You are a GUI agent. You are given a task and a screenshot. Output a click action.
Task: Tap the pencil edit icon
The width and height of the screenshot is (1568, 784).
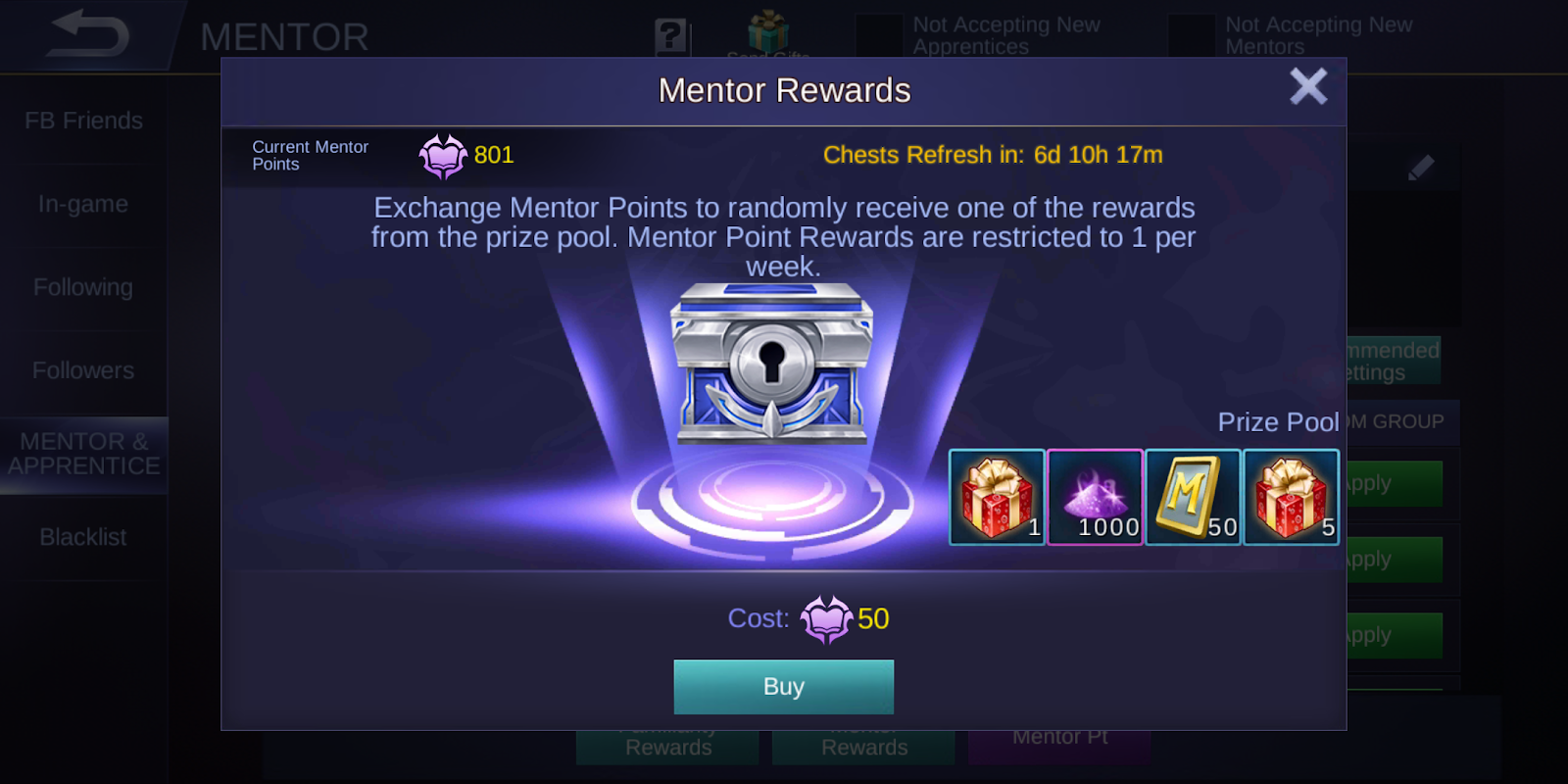point(1421,168)
